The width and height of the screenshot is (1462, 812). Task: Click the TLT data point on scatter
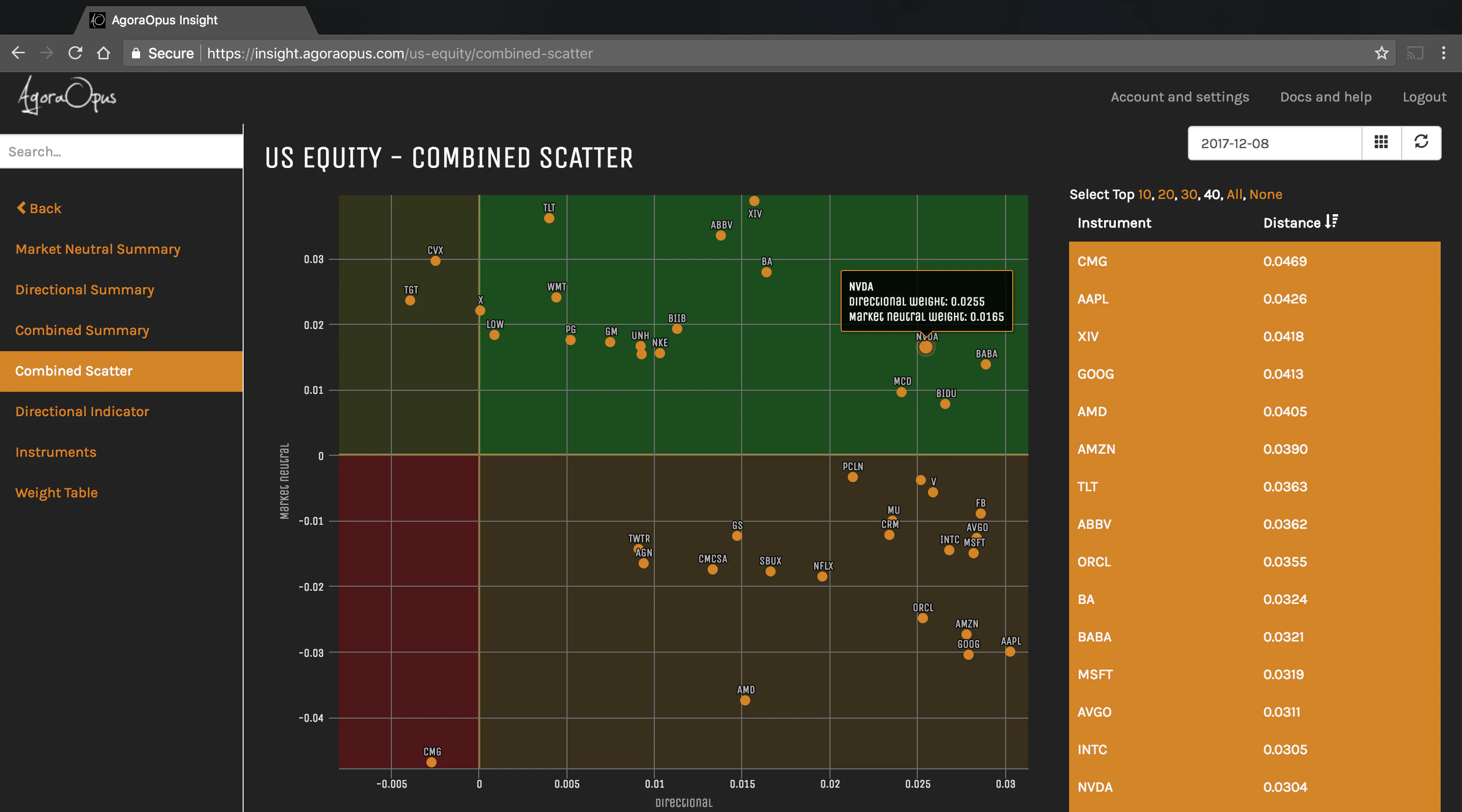click(549, 218)
